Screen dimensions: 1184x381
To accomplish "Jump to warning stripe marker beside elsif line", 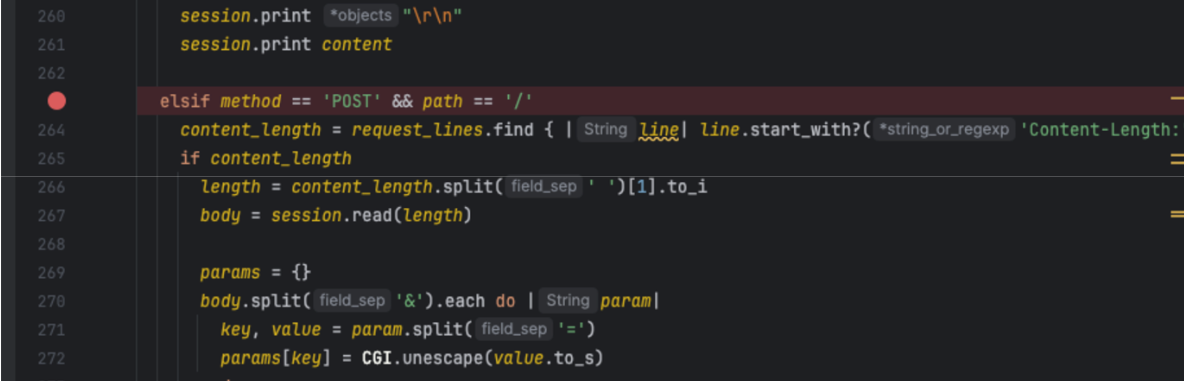I will 1176,98.
